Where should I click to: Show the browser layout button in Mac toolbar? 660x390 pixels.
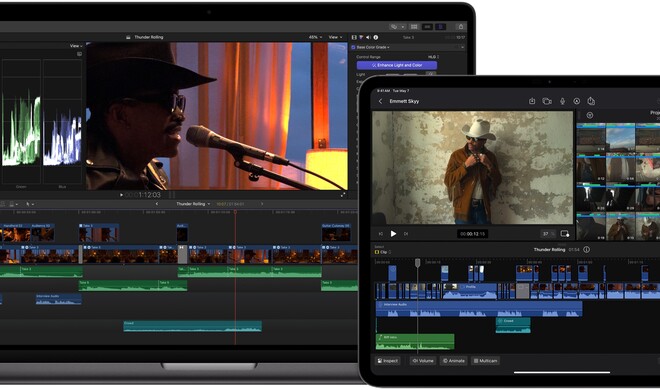[414, 27]
